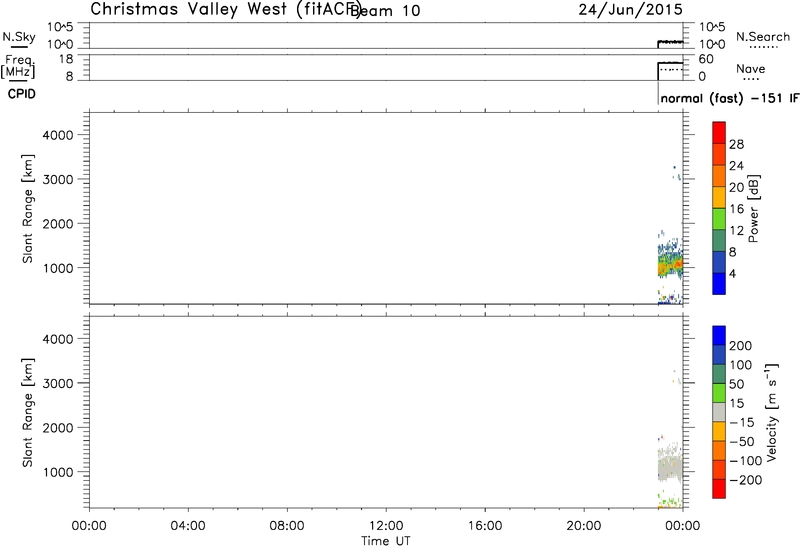Select the power swatch below 4 dB
This screenshot has width=800, height=547.
coord(719,284)
